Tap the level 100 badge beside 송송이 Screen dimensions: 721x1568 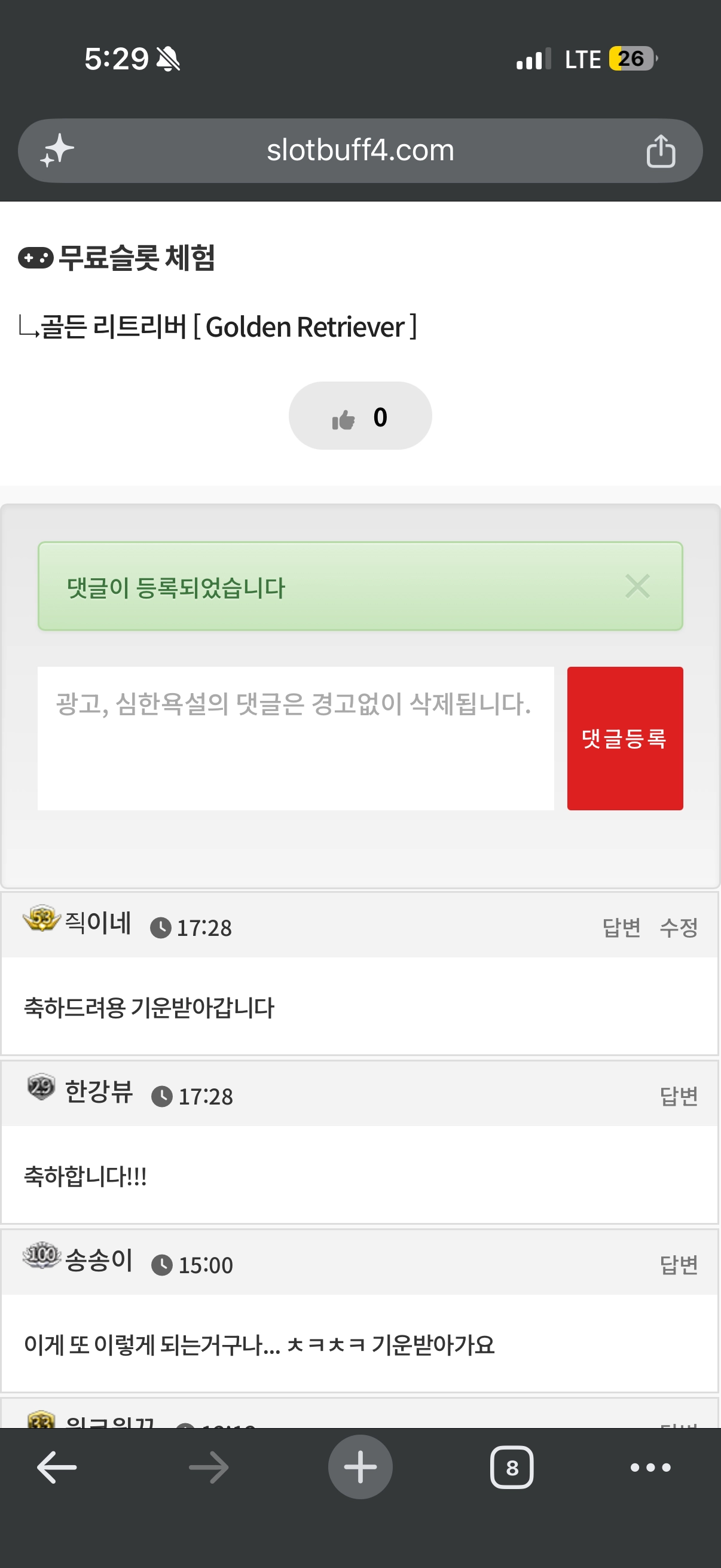tap(41, 1255)
